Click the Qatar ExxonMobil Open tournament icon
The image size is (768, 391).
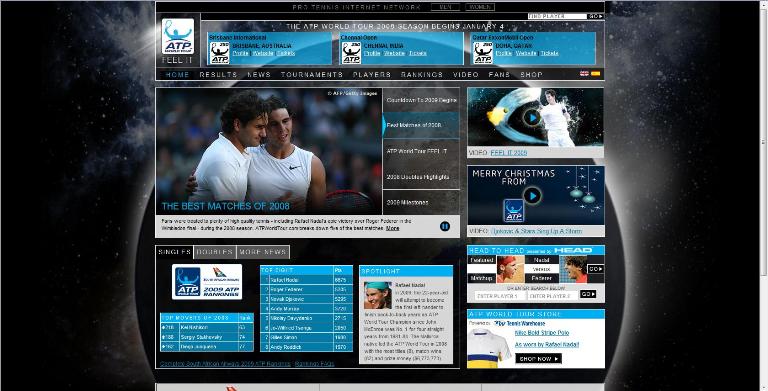483,53
